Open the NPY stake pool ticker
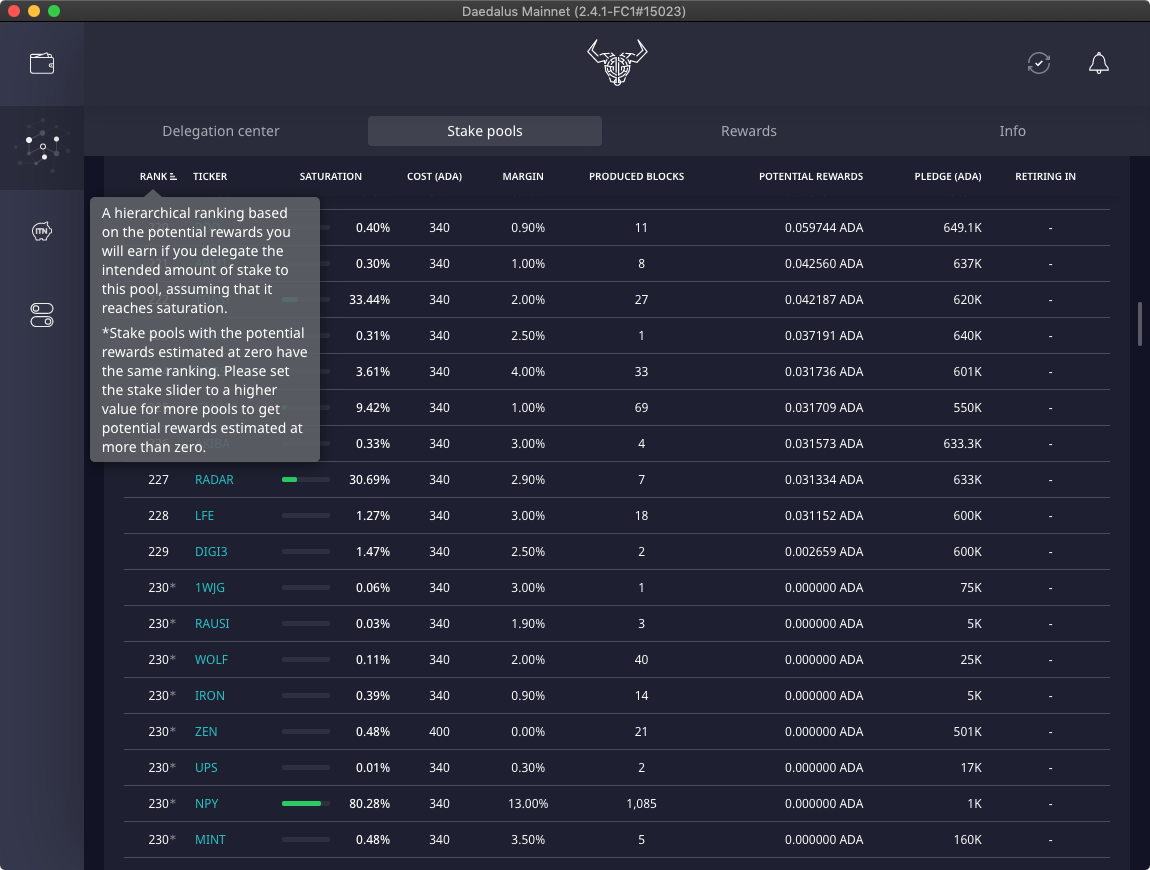This screenshot has width=1150, height=870. (x=207, y=803)
